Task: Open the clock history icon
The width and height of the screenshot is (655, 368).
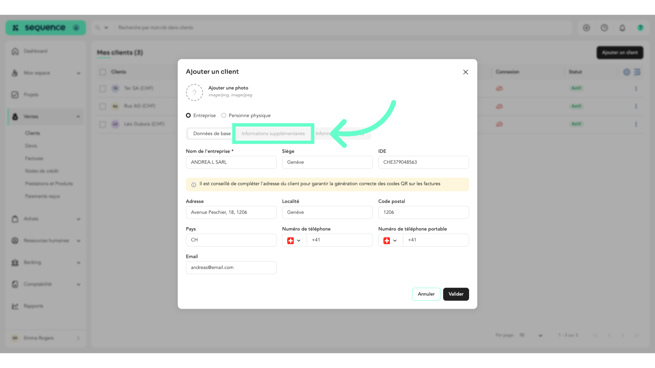Action: 604,28
